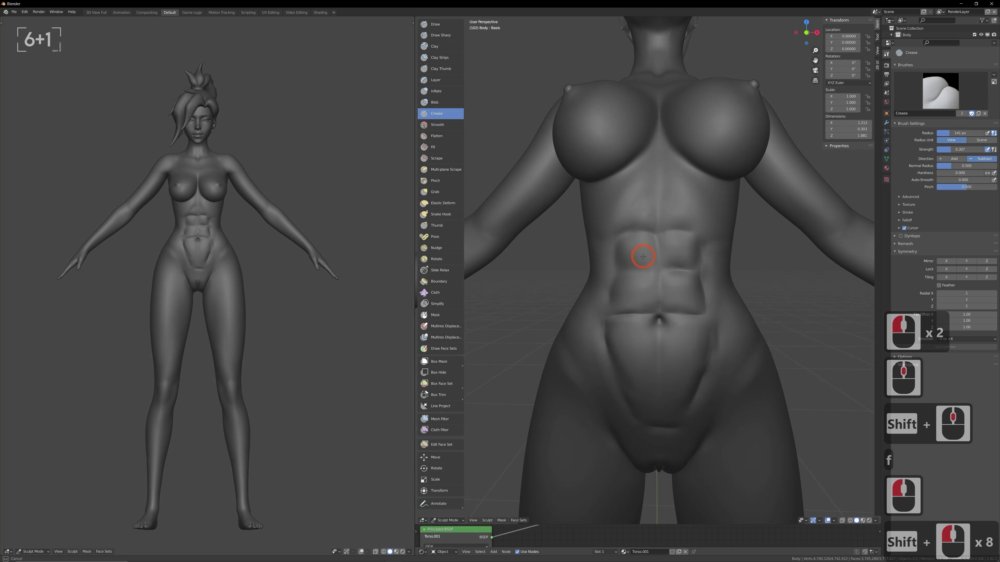Select the Multi-plane Scrape brush
The image size is (1000, 562).
coord(440,169)
